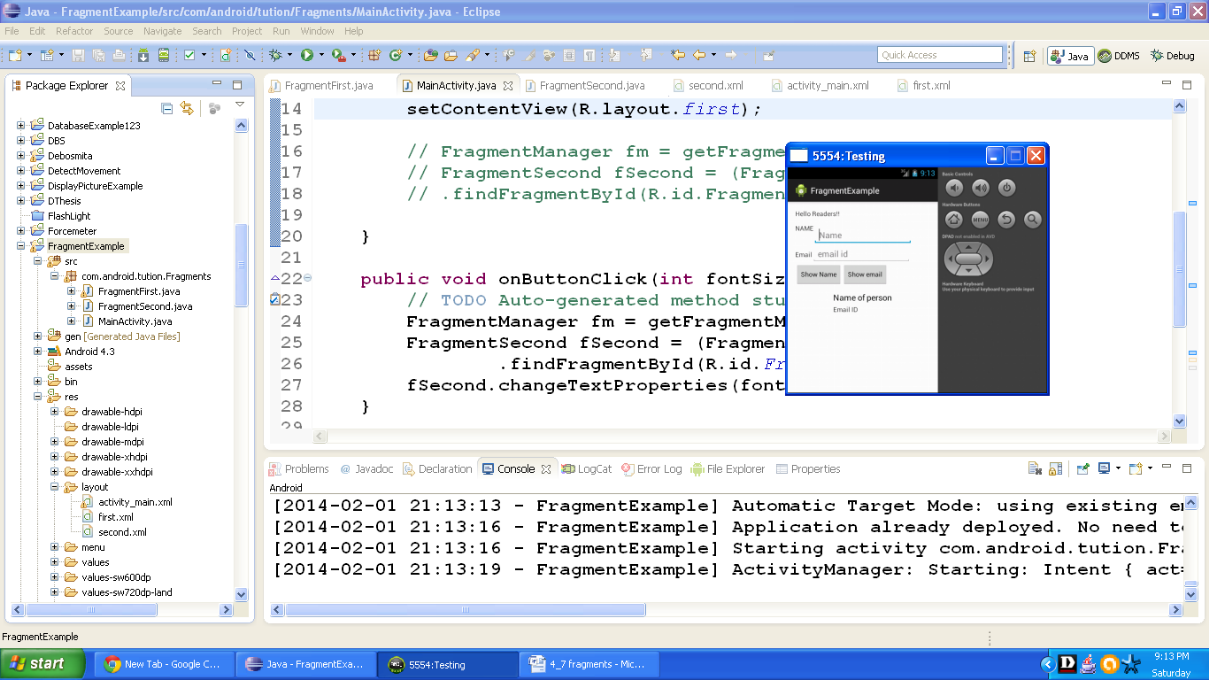Print the current file using the toolbar icon

[118, 55]
